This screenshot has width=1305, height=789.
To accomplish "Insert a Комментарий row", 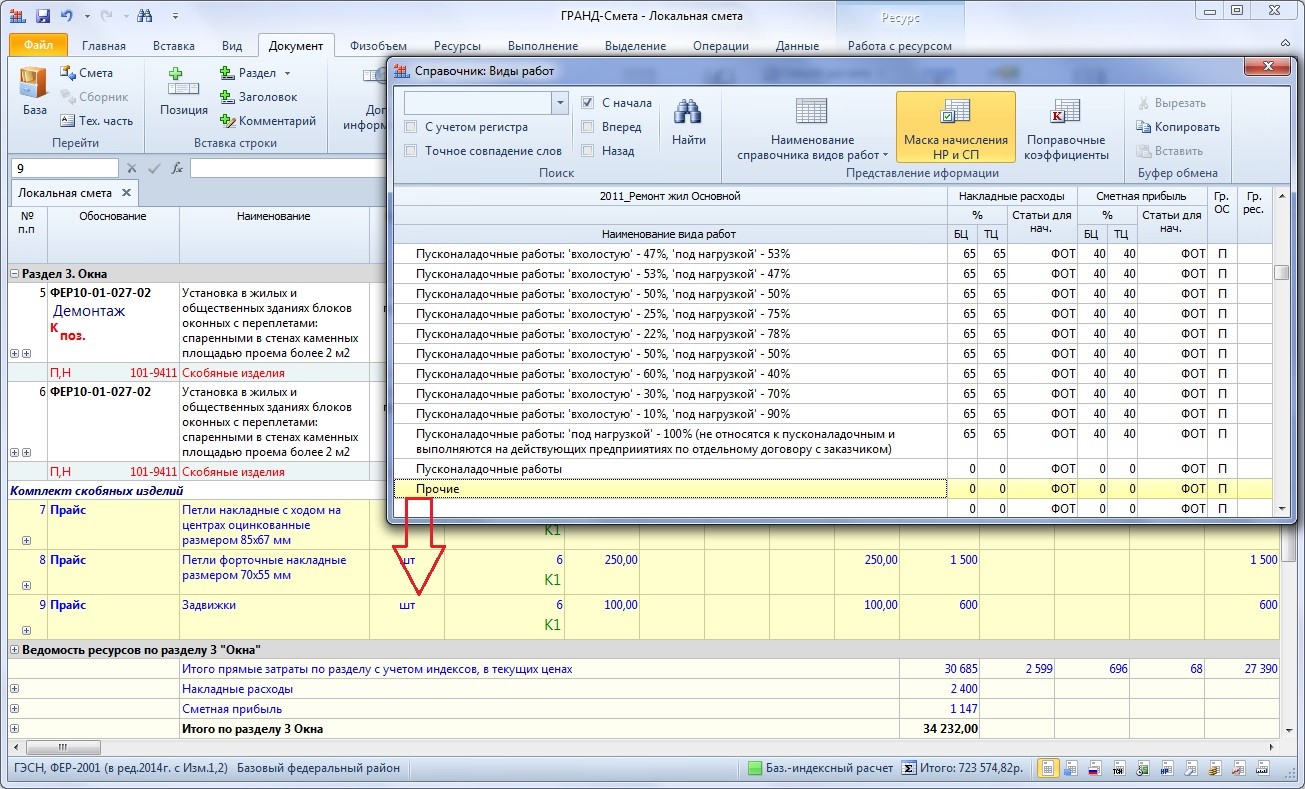I will (x=267, y=121).
